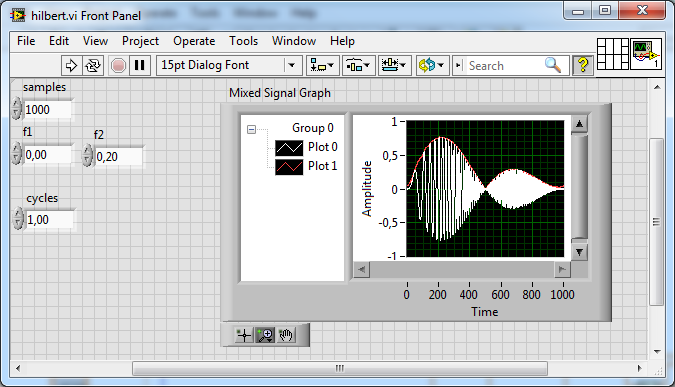The width and height of the screenshot is (675, 387).
Task: Select the Plot 1 legend label
Action: 322,166
